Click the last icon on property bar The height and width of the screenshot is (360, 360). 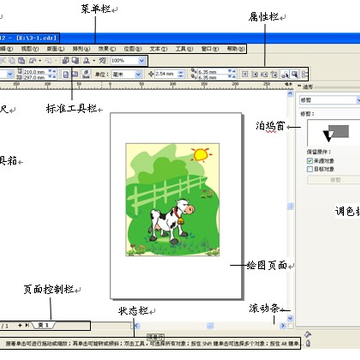(x=305, y=74)
